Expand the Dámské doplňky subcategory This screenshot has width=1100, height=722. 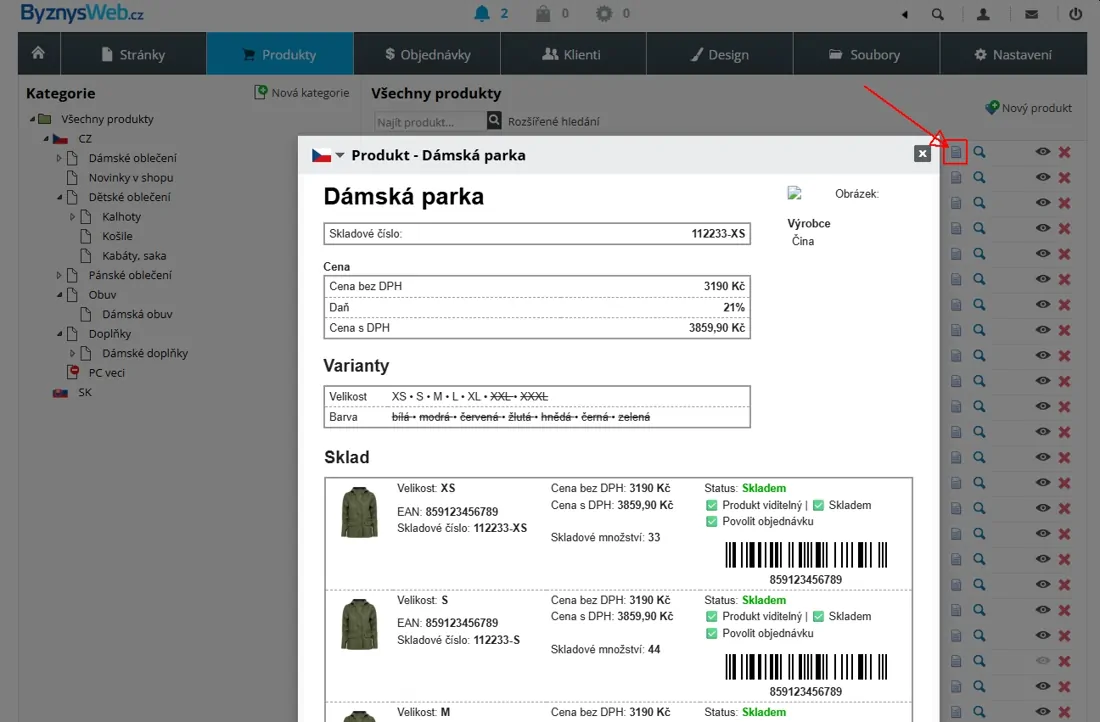click(72, 353)
